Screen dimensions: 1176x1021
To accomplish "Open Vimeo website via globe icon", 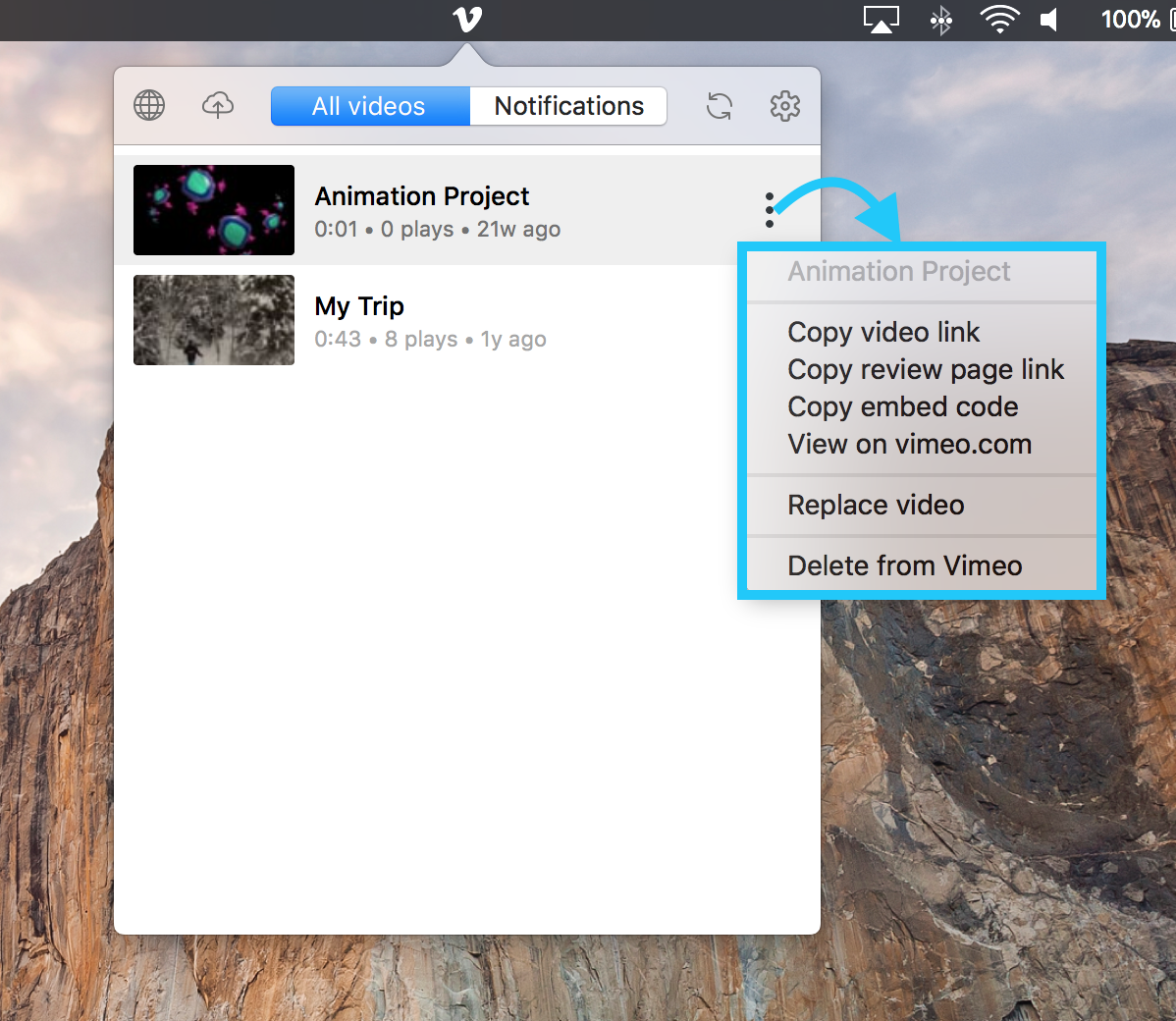I will click(149, 105).
